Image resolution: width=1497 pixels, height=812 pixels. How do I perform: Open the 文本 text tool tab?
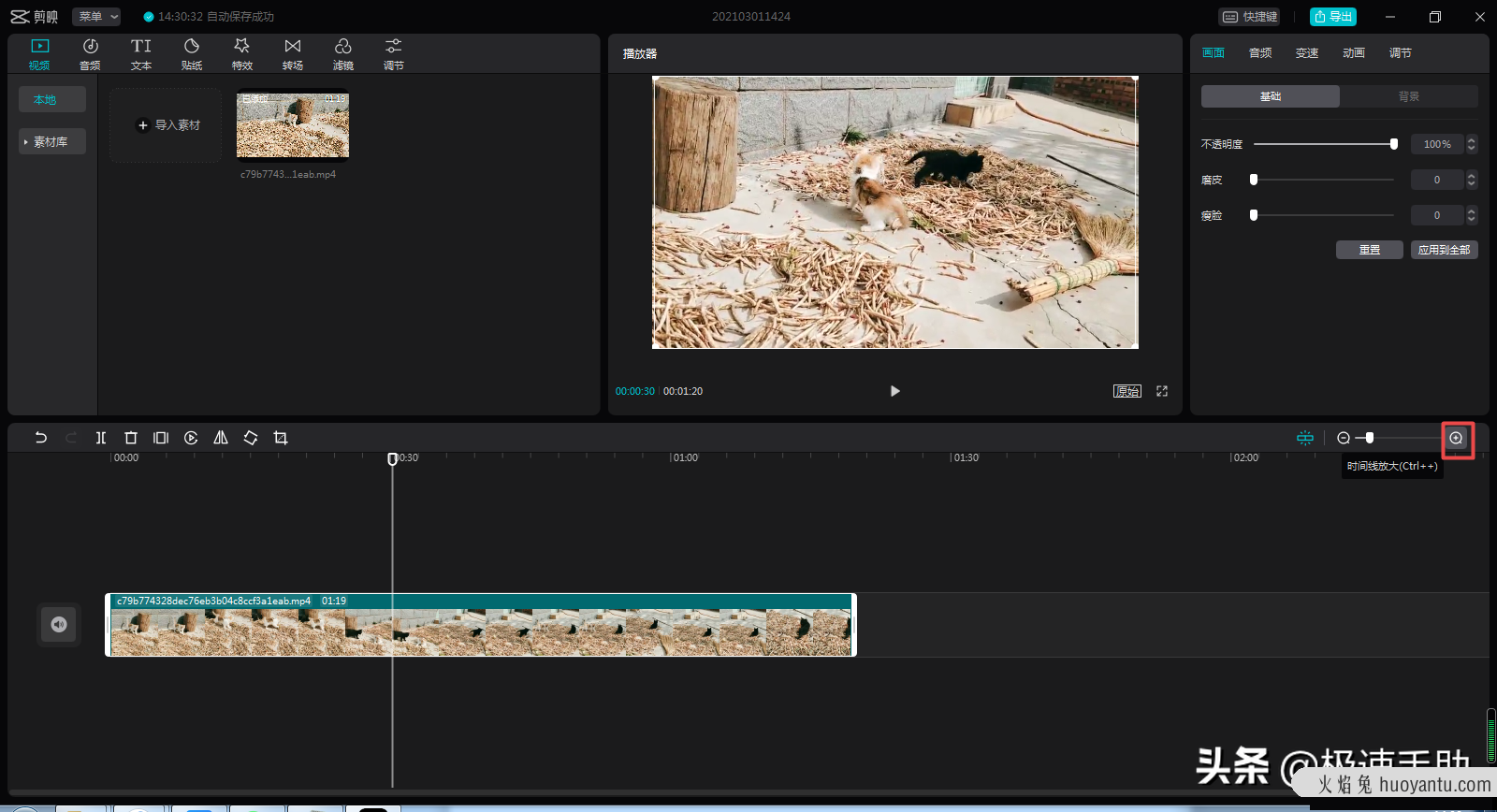click(141, 54)
